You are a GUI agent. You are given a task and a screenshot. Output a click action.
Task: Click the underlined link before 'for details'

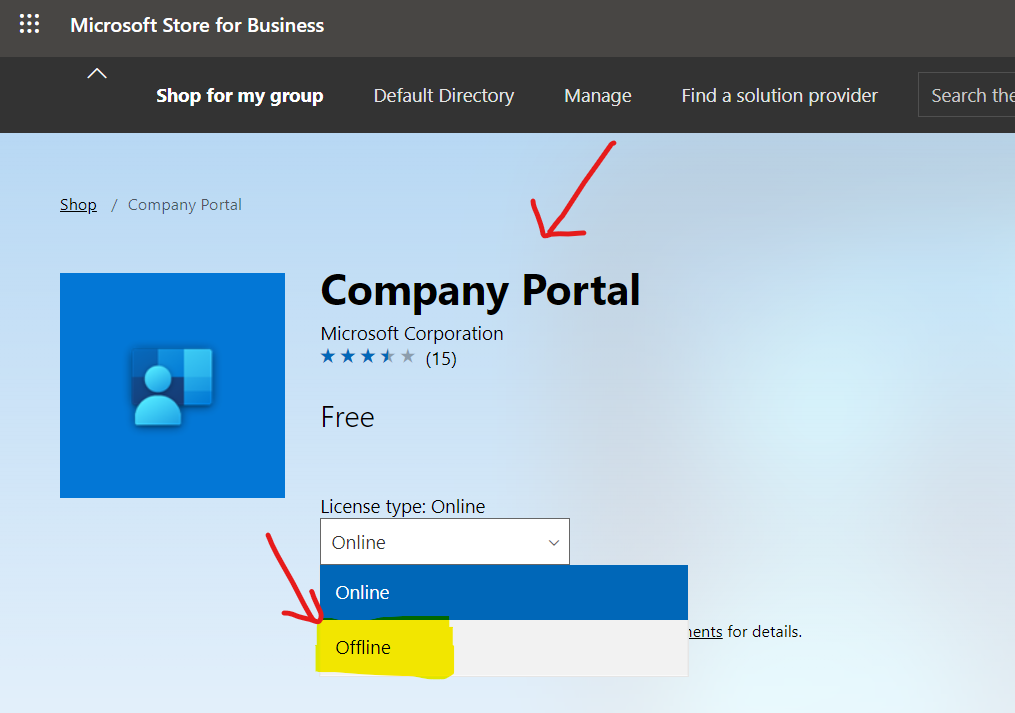tap(705, 631)
